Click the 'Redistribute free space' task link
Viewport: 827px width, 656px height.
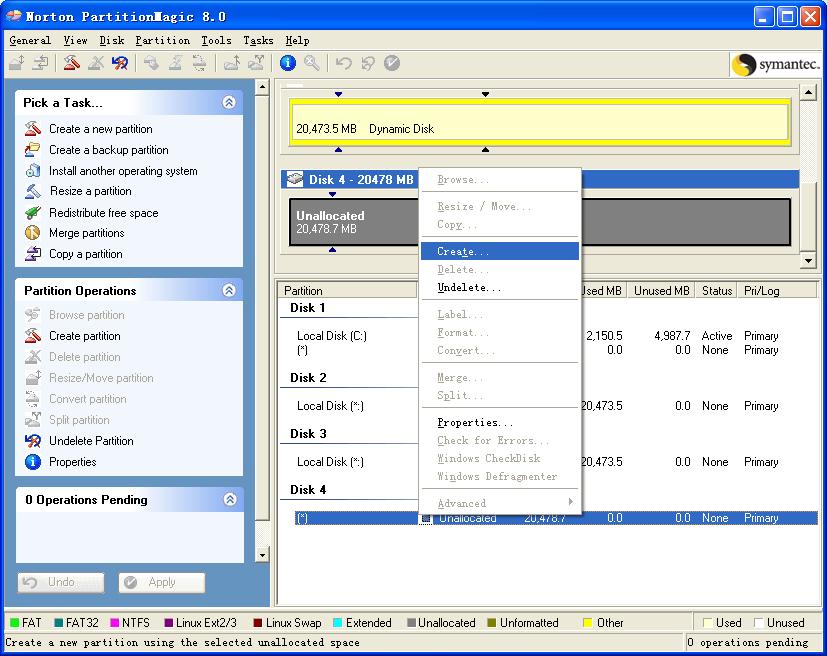[103, 213]
